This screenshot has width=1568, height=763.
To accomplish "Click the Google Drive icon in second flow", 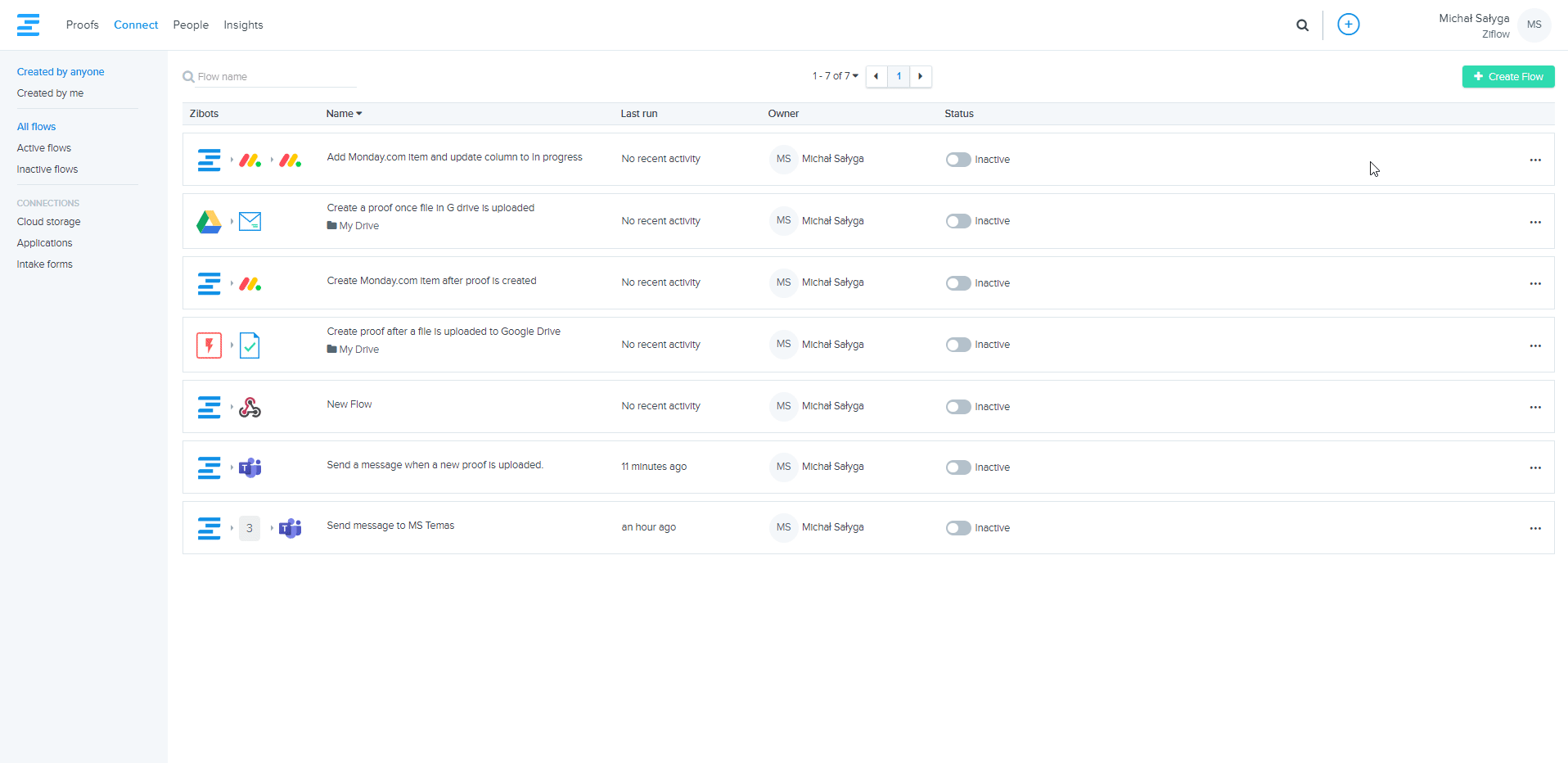I will [x=209, y=221].
